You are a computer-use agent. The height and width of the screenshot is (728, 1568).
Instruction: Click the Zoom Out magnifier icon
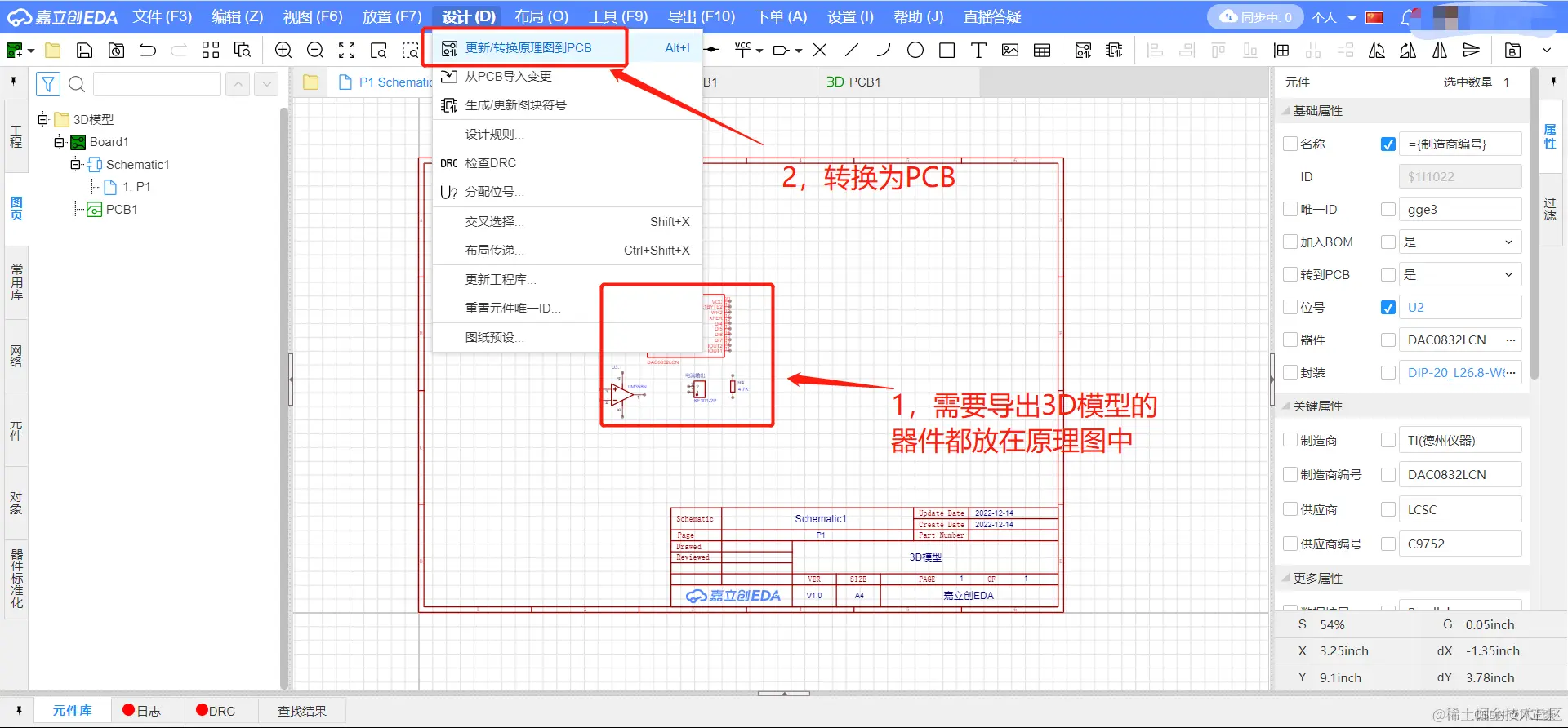click(315, 51)
